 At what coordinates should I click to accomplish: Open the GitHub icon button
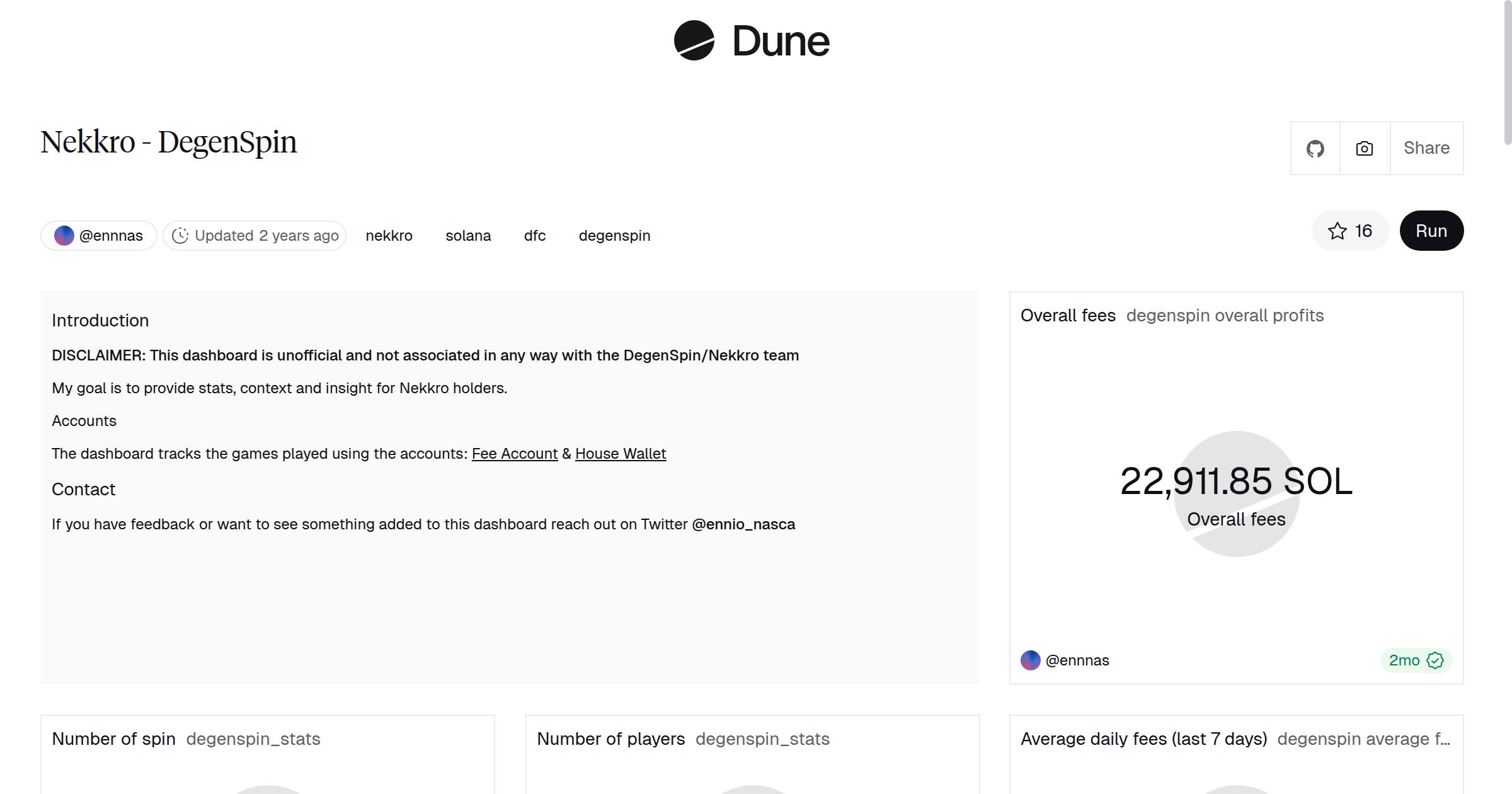(x=1315, y=149)
